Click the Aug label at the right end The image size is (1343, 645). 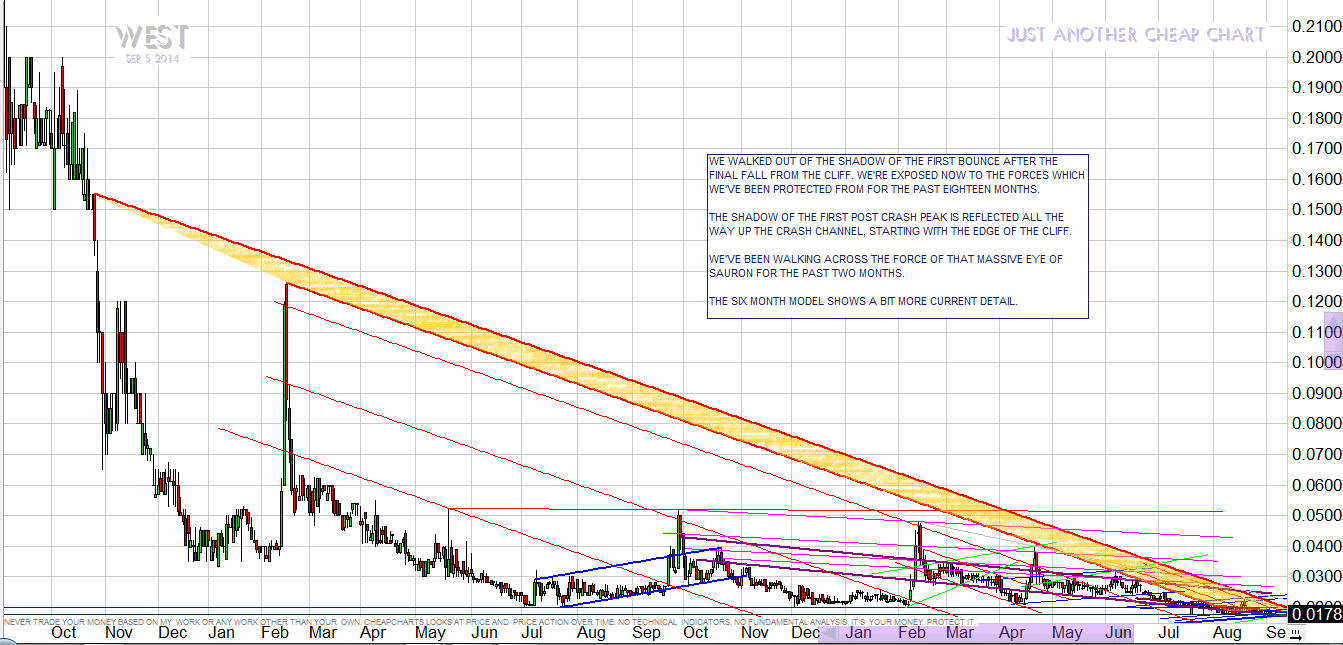pos(1227,633)
